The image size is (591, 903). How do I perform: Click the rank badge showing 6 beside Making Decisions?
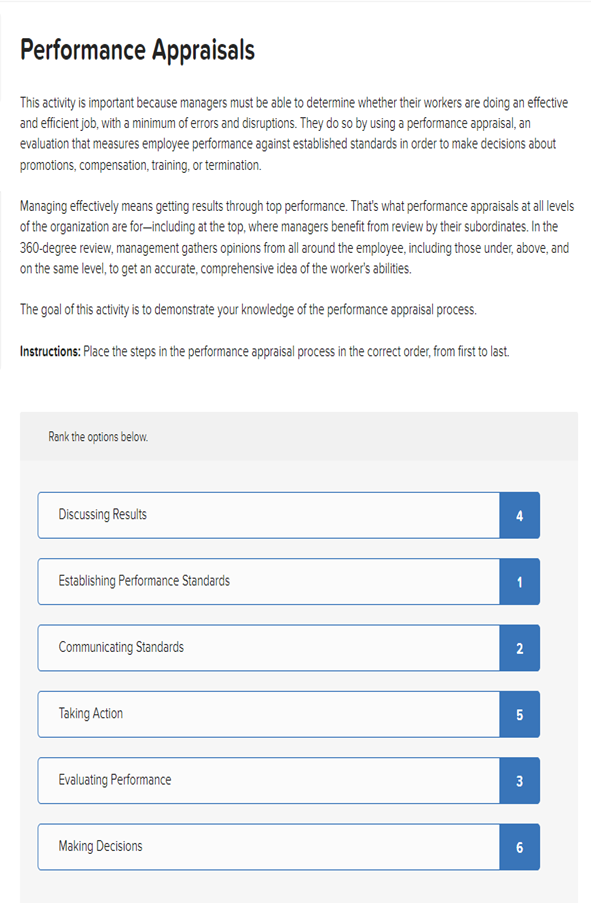[519, 846]
